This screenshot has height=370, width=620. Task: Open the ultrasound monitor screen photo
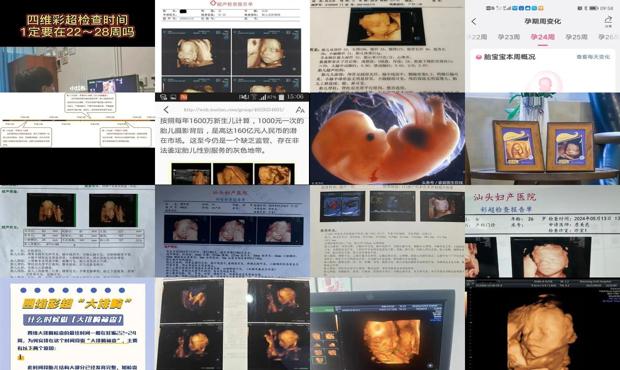click(387, 323)
